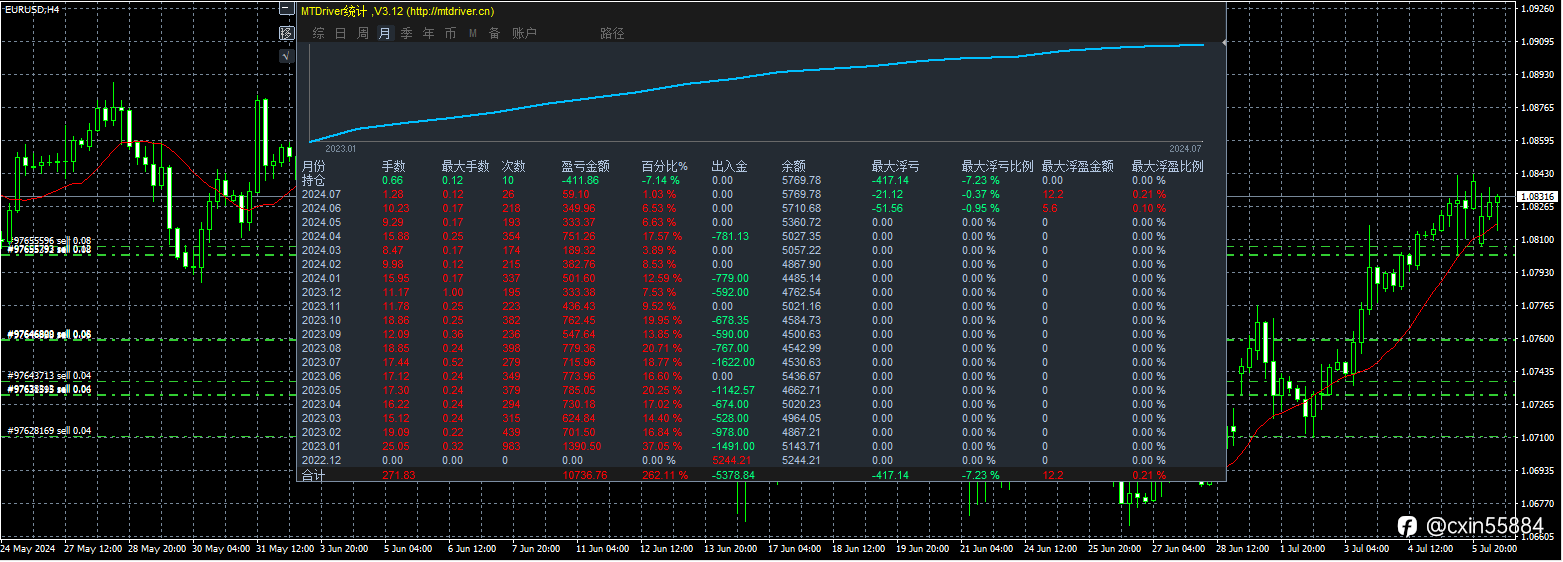The width and height of the screenshot is (1563, 562).
Task: Click the current price tag 1.08316
Action: tap(1536, 196)
